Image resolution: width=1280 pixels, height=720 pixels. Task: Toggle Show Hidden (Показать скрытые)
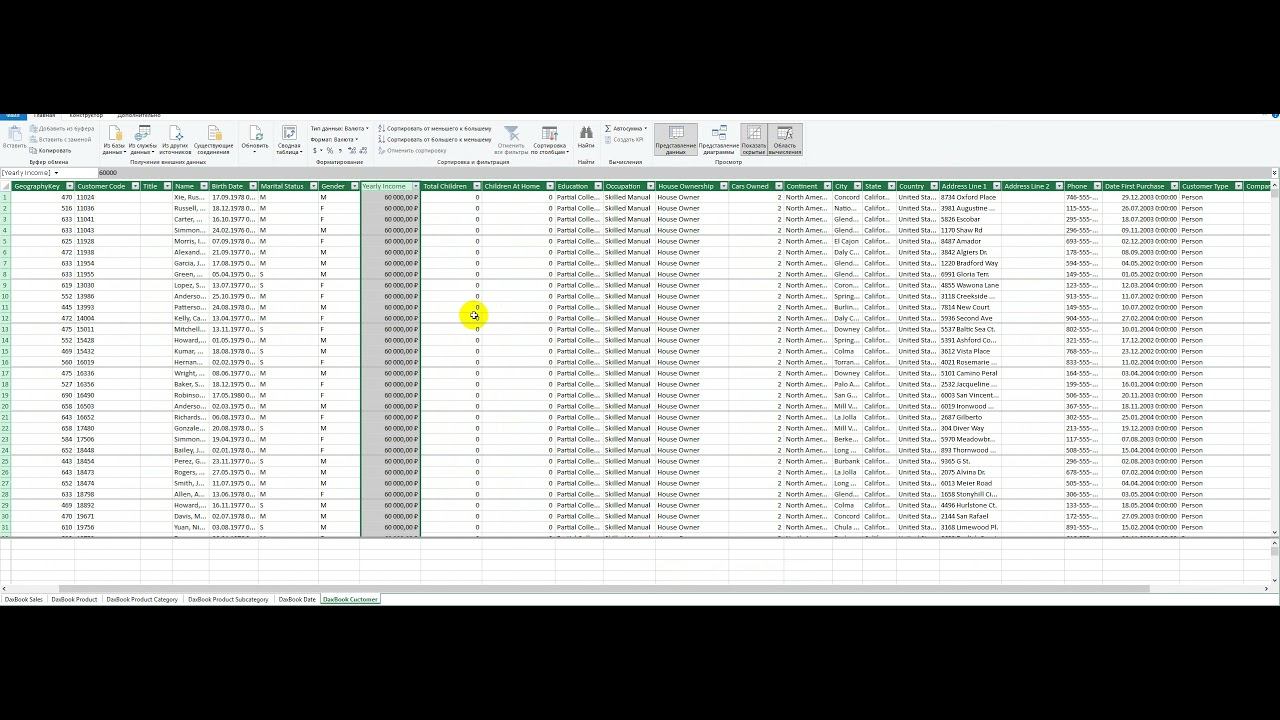point(754,141)
